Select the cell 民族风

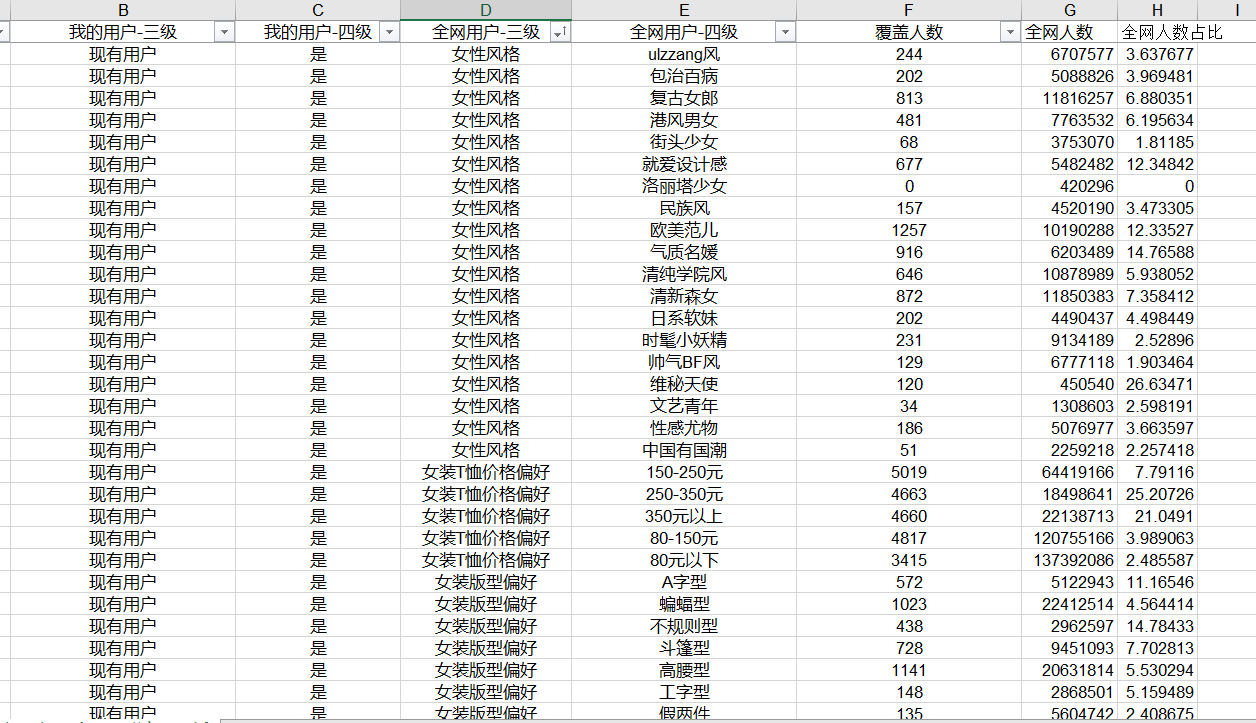684,208
